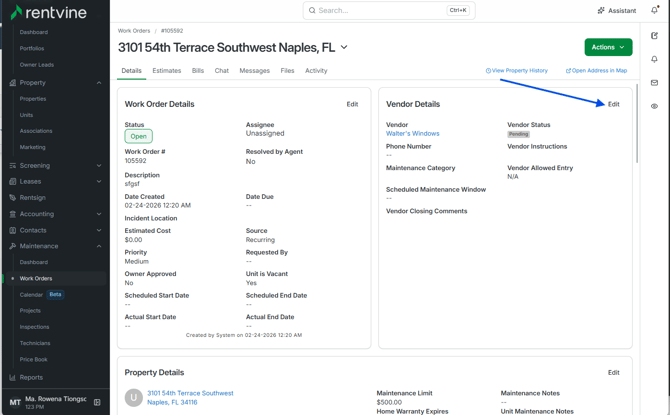670x415 pixels.
Task: Click the page vertical scrollbar
Action: click(637, 123)
